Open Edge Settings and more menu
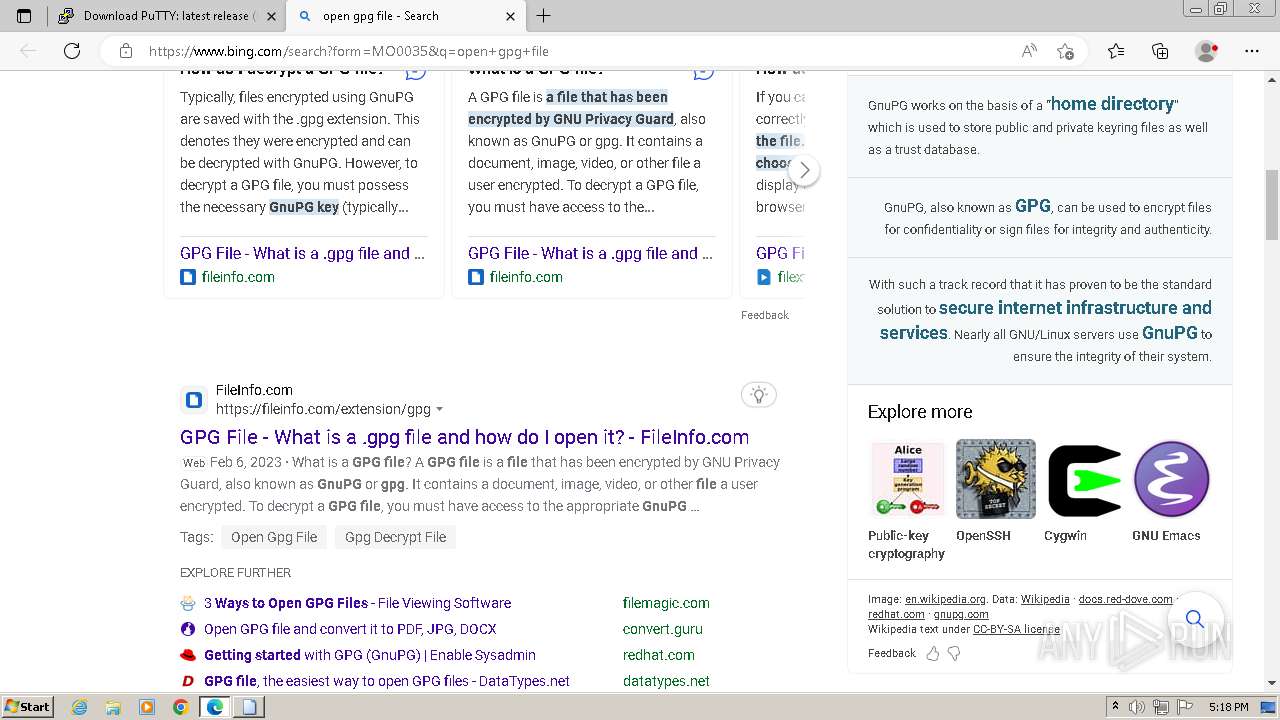 [1252, 51]
